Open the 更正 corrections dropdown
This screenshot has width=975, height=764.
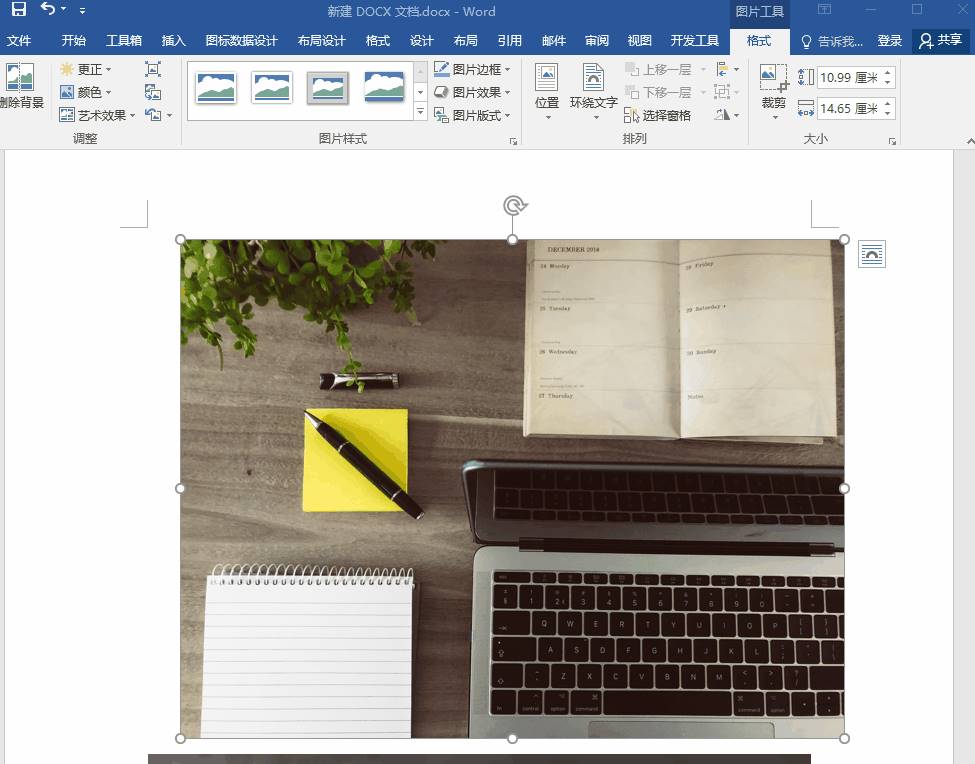[x=86, y=69]
